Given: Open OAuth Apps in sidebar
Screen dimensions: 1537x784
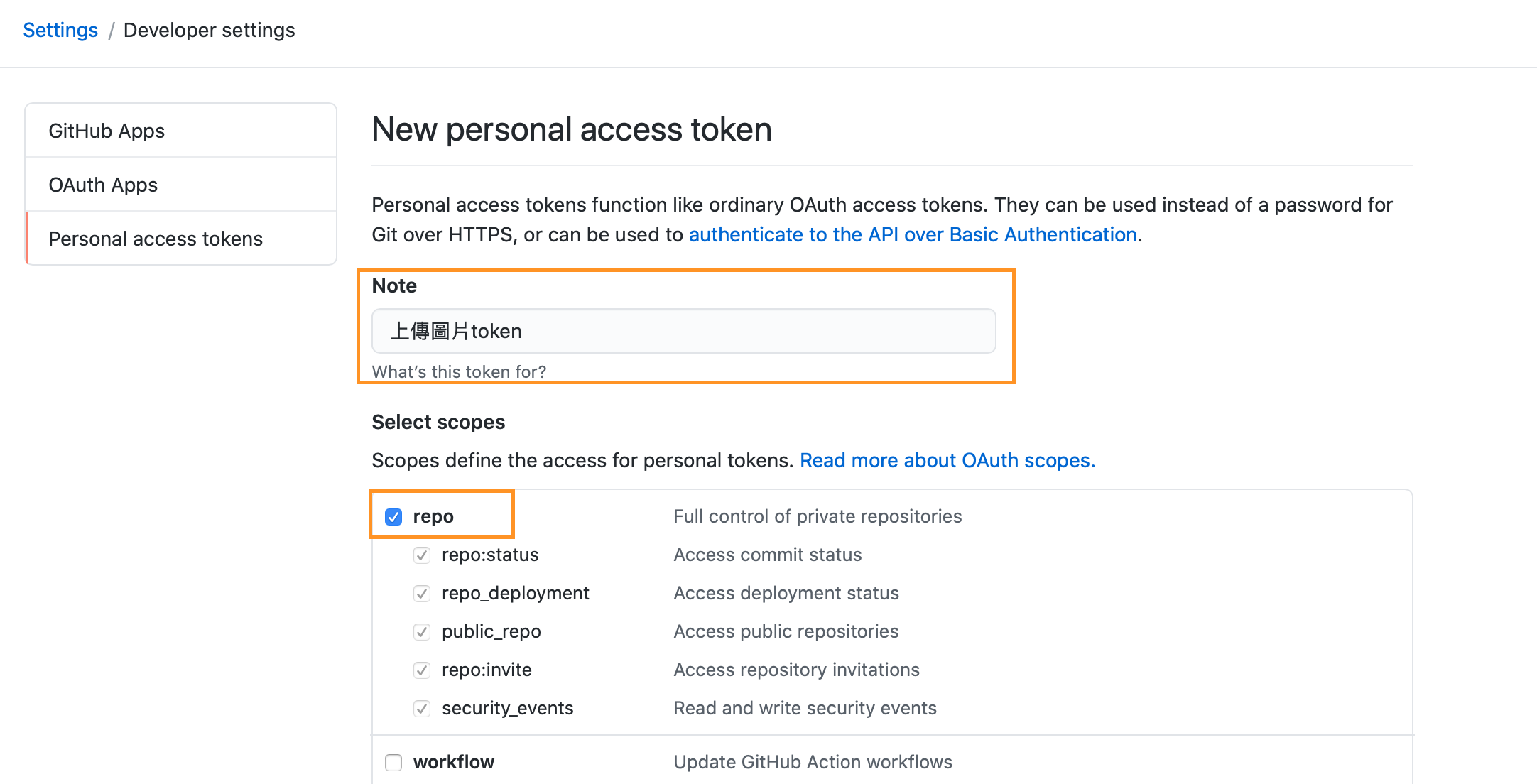Looking at the screenshot, I should [103, 185].
